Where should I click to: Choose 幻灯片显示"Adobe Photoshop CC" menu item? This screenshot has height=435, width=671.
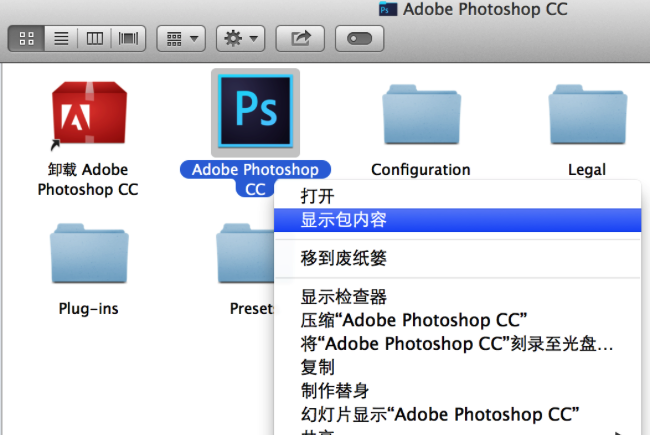click(x=457, y=414)
